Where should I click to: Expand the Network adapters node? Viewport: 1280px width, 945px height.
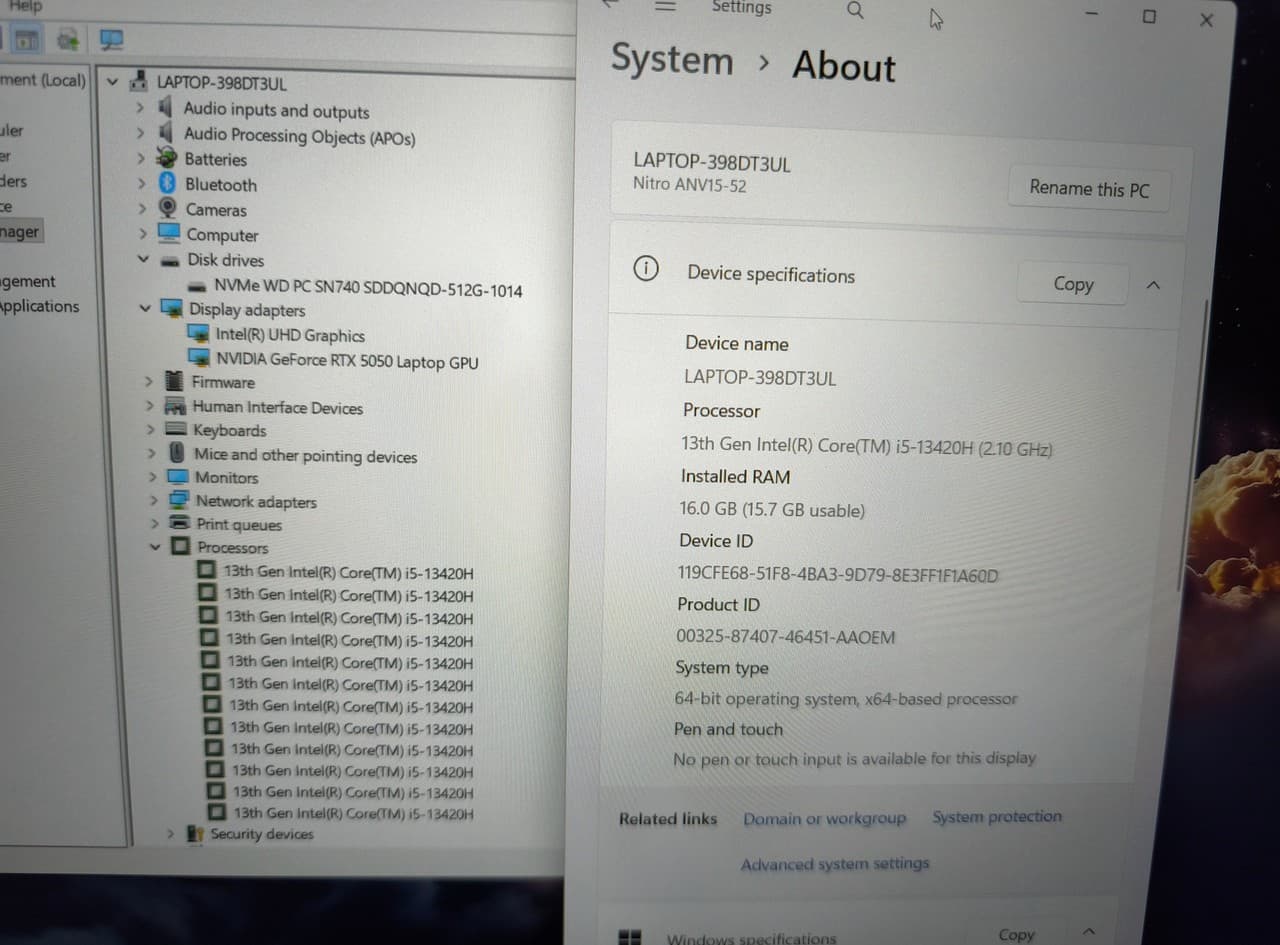(x=153, y=500)
